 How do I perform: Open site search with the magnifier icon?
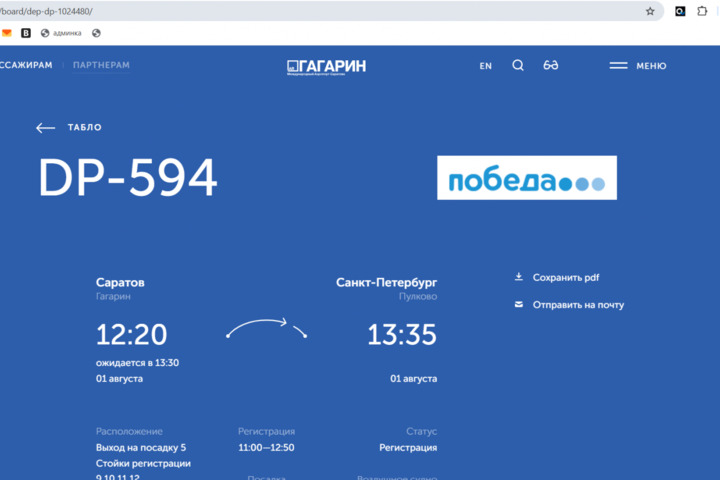[x=518, y=65]
